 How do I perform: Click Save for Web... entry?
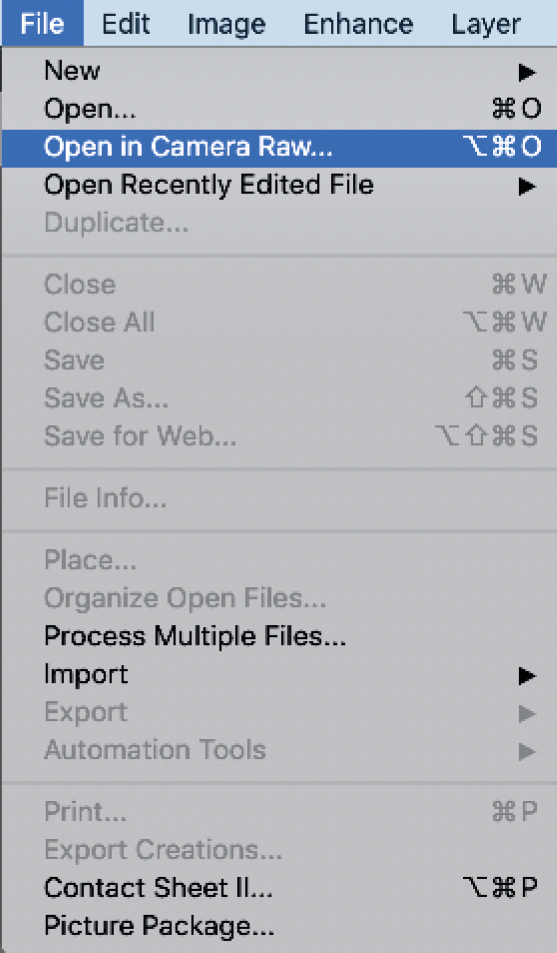tap(278, 436)
